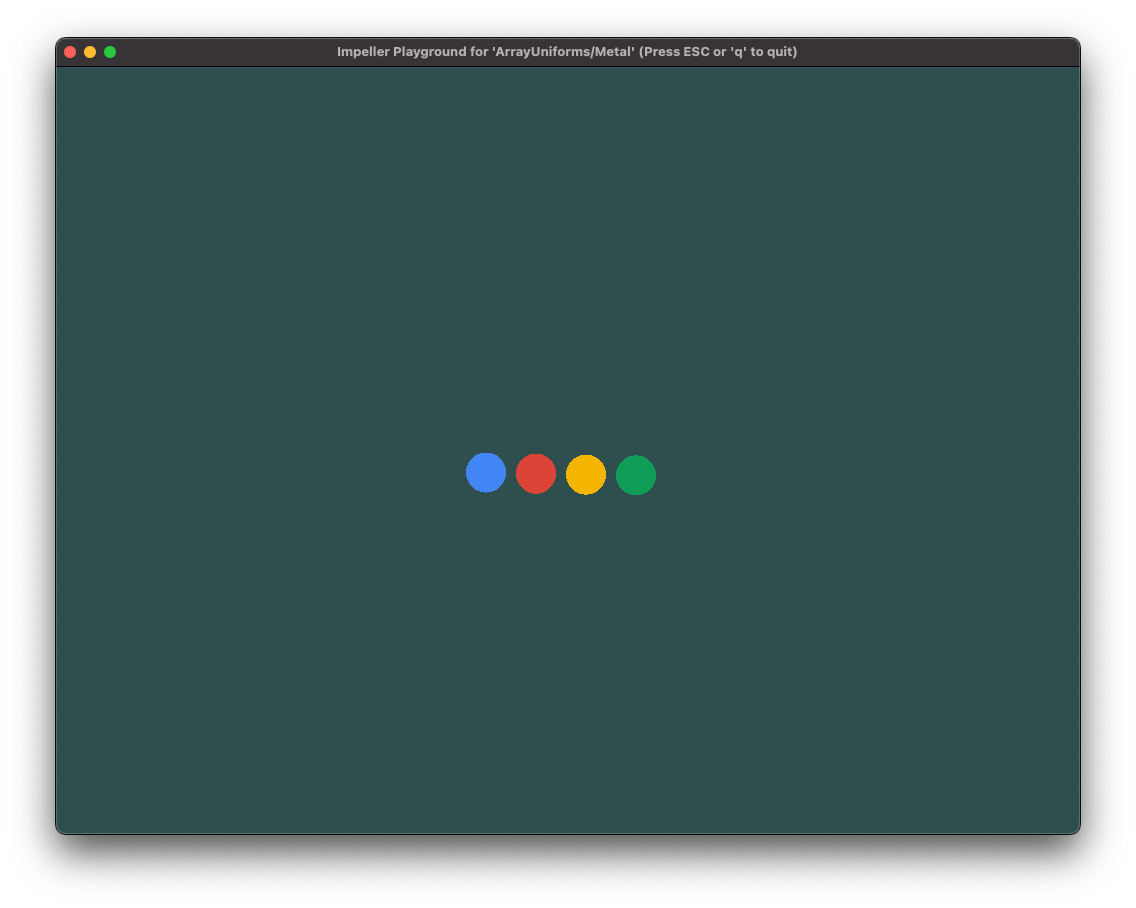This screenshot has height=908, width=1136.
Task: Minimize the Impeller Playground window
Action: tap(90, 52)
